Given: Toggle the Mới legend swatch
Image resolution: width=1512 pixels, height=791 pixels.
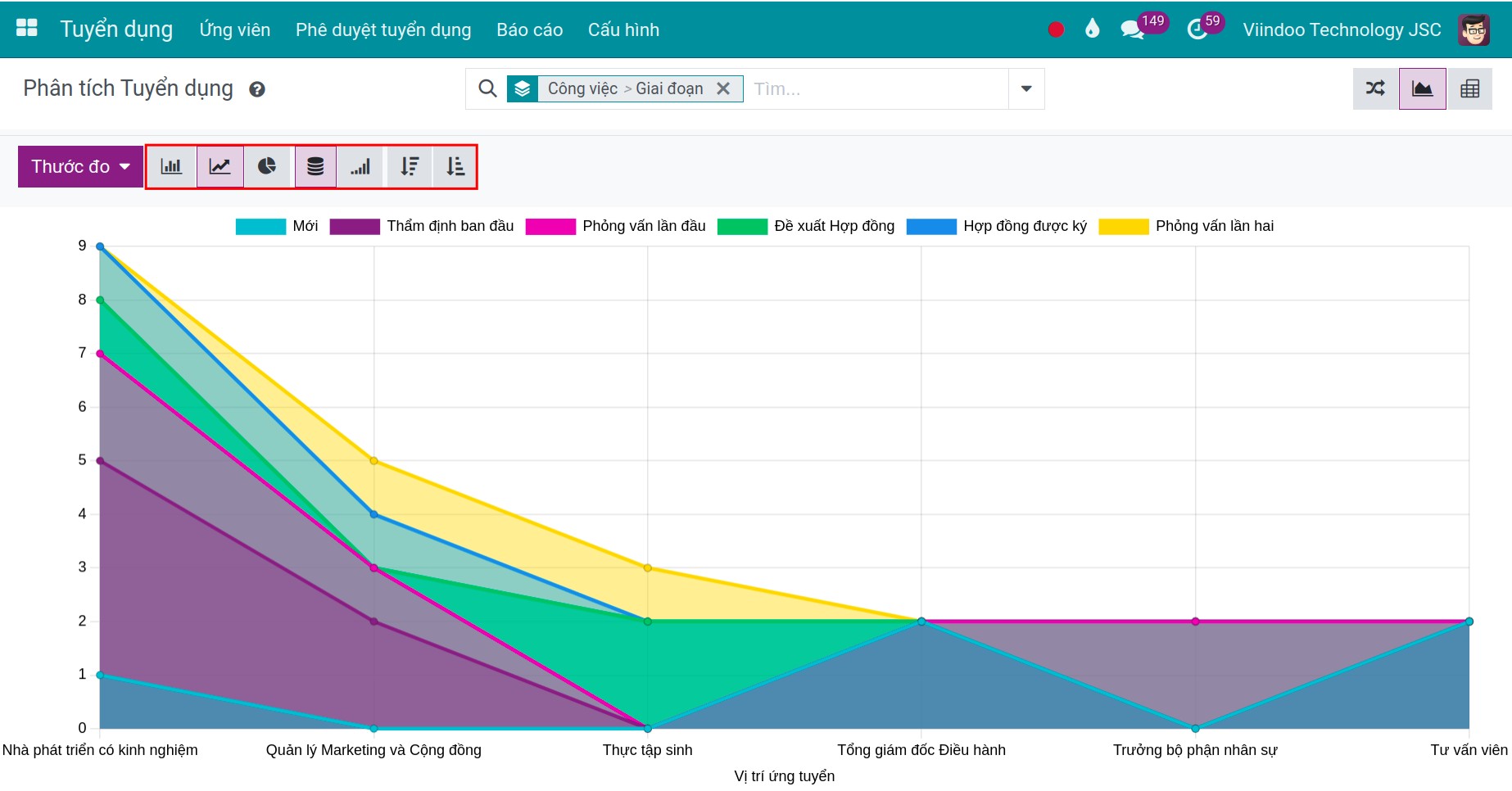Looking at the screenshot, I should coord(260,227).
